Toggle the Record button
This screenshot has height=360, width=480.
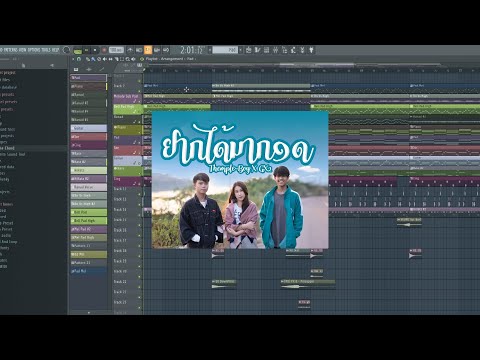[x=104, y=50]
